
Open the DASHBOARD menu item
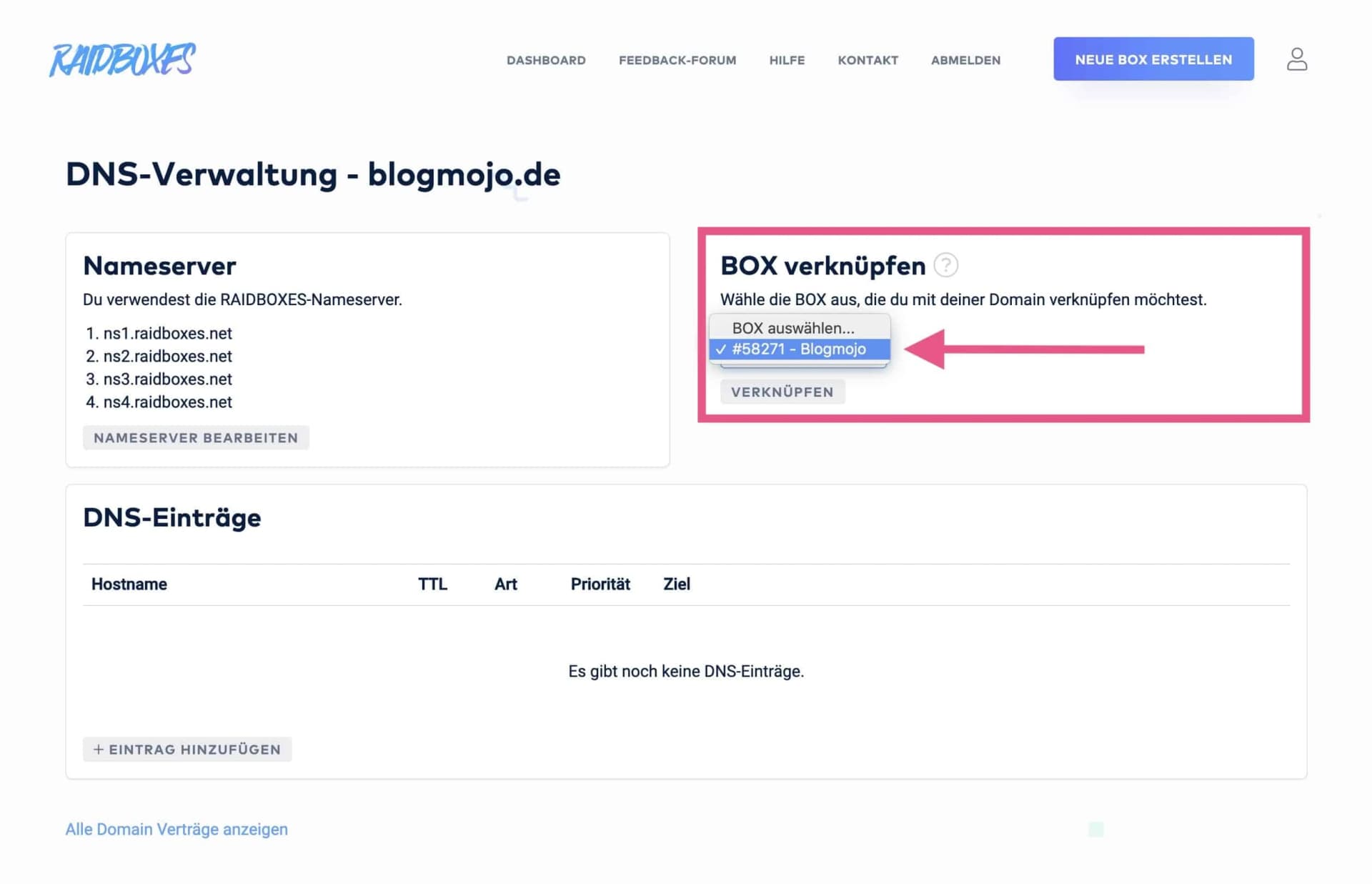coord(546,60)
